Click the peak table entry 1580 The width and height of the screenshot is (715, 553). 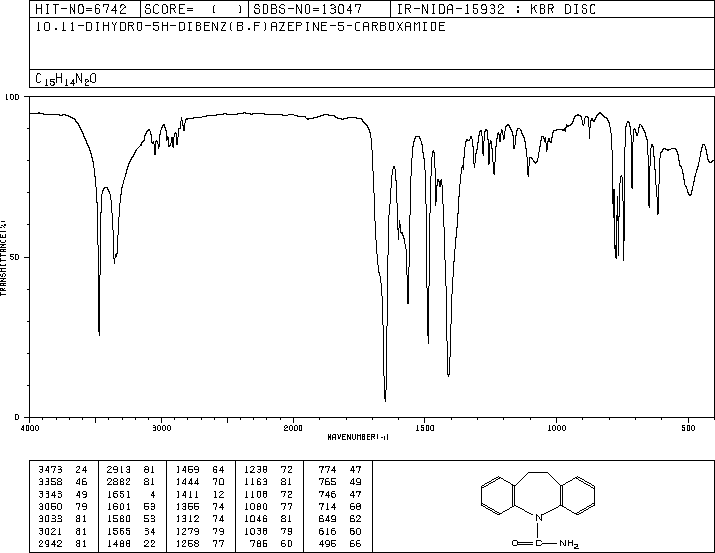119,519
